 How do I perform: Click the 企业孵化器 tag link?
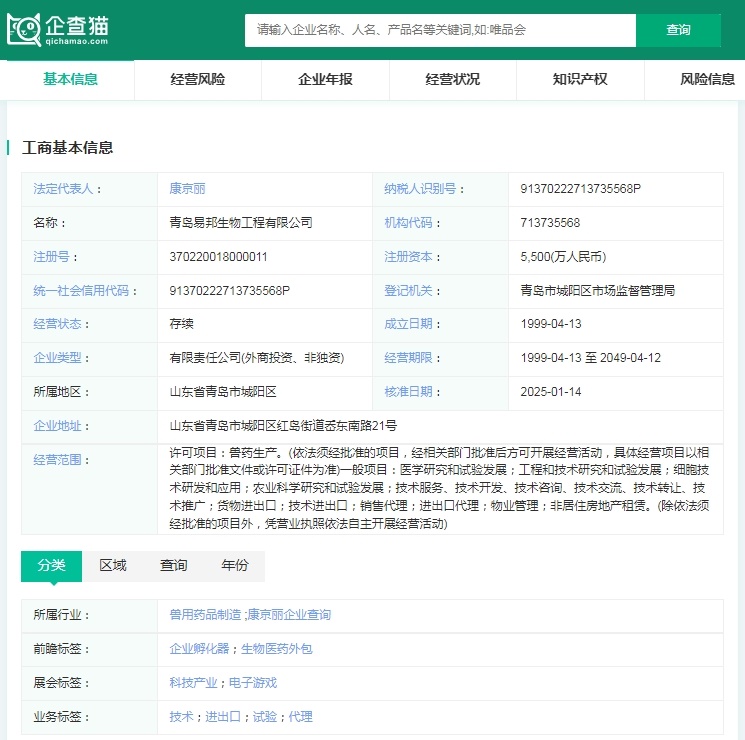click(199, 649)
